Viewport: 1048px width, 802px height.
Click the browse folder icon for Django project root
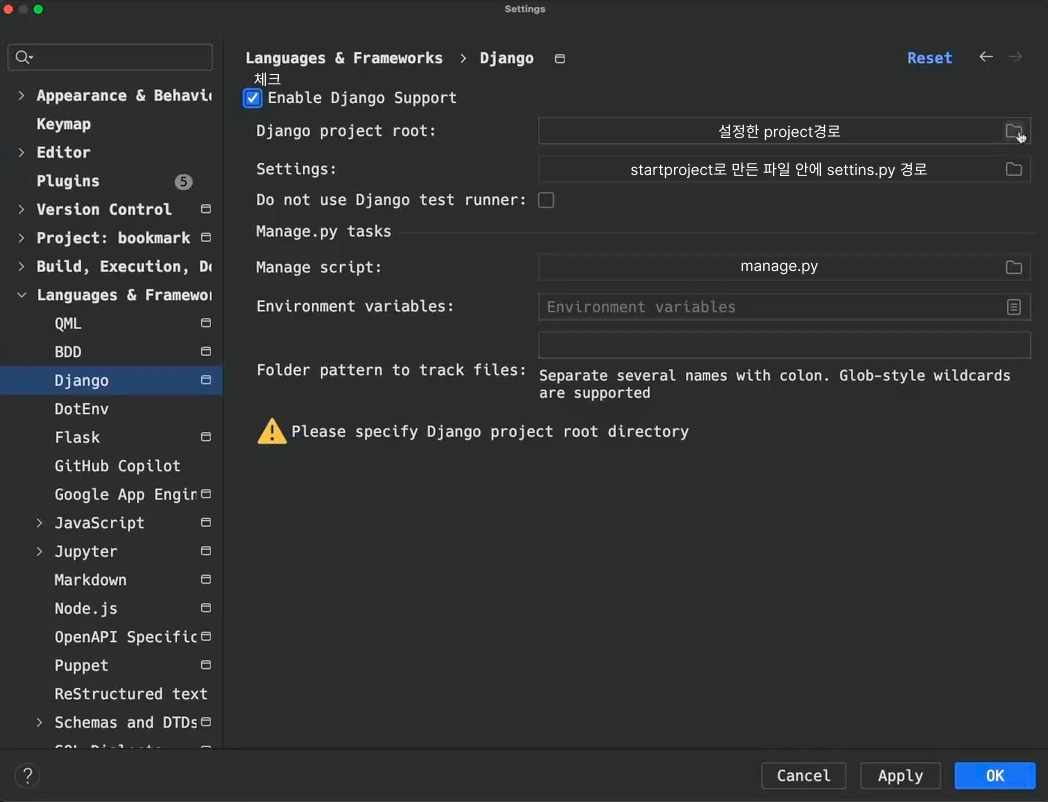coord(1013,131)
